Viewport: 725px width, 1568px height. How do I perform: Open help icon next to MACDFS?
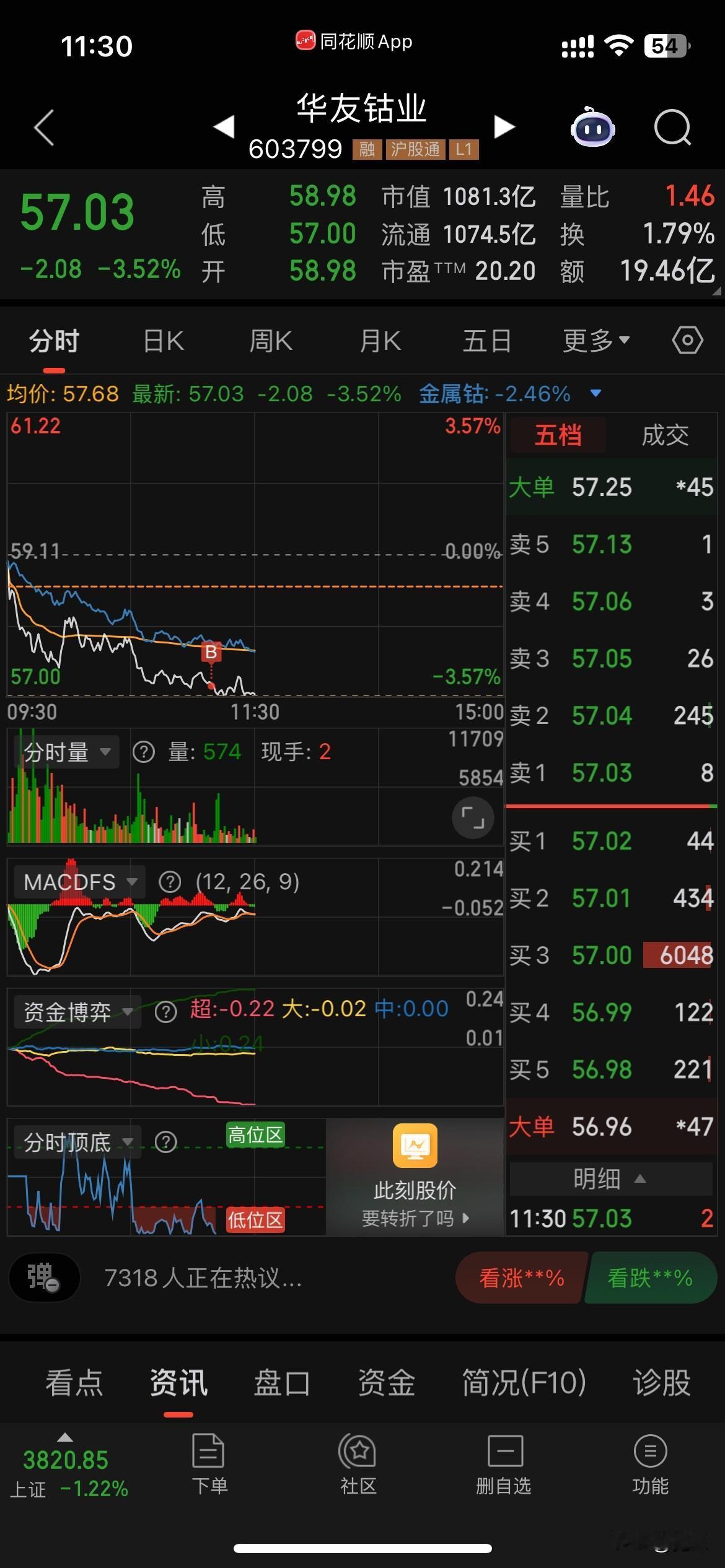[170, 882]
